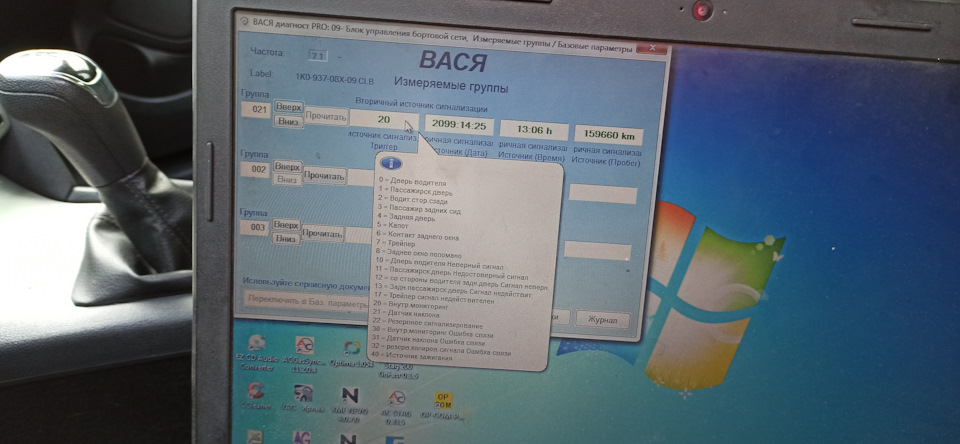Click the Журнал button

[602, 320]
